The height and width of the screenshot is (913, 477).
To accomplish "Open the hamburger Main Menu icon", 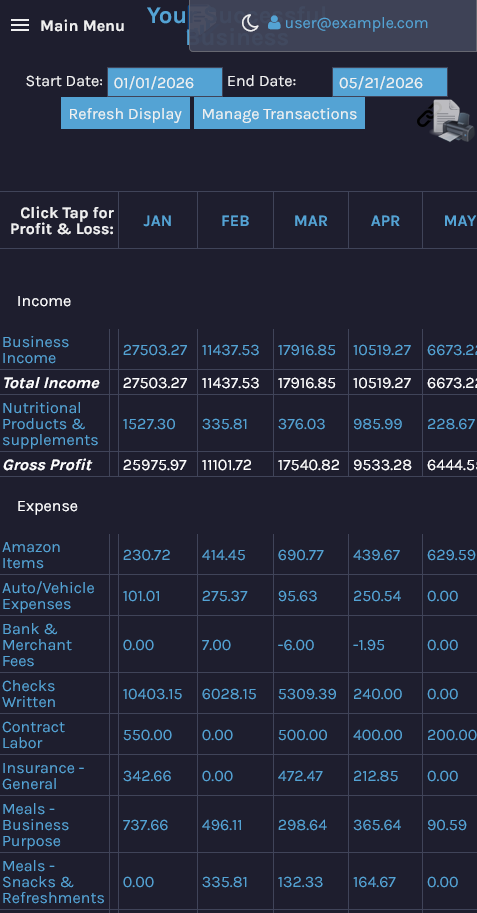I will click(x=20, y=25).
